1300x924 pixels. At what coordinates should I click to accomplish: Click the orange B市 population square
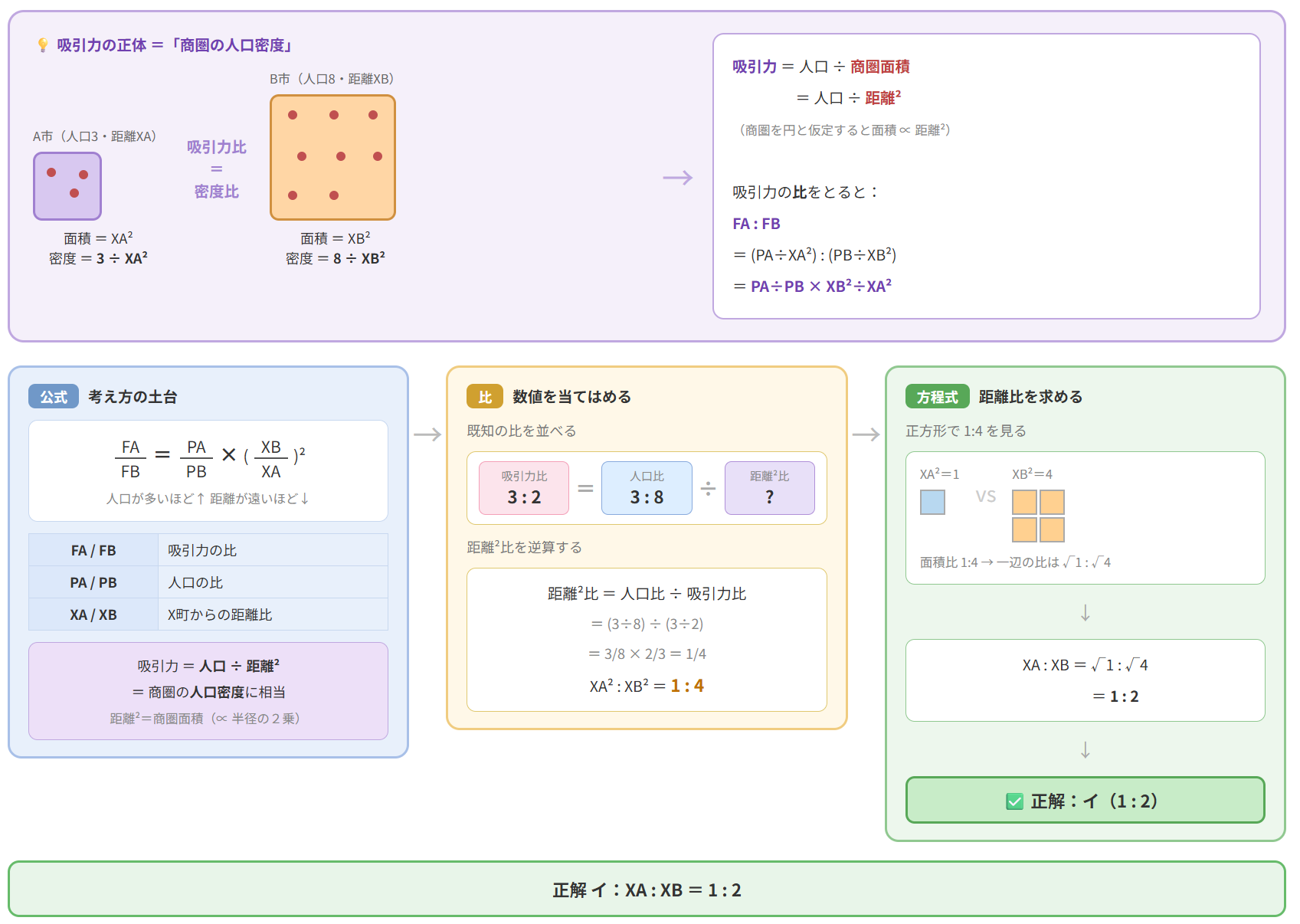(332, 157)
